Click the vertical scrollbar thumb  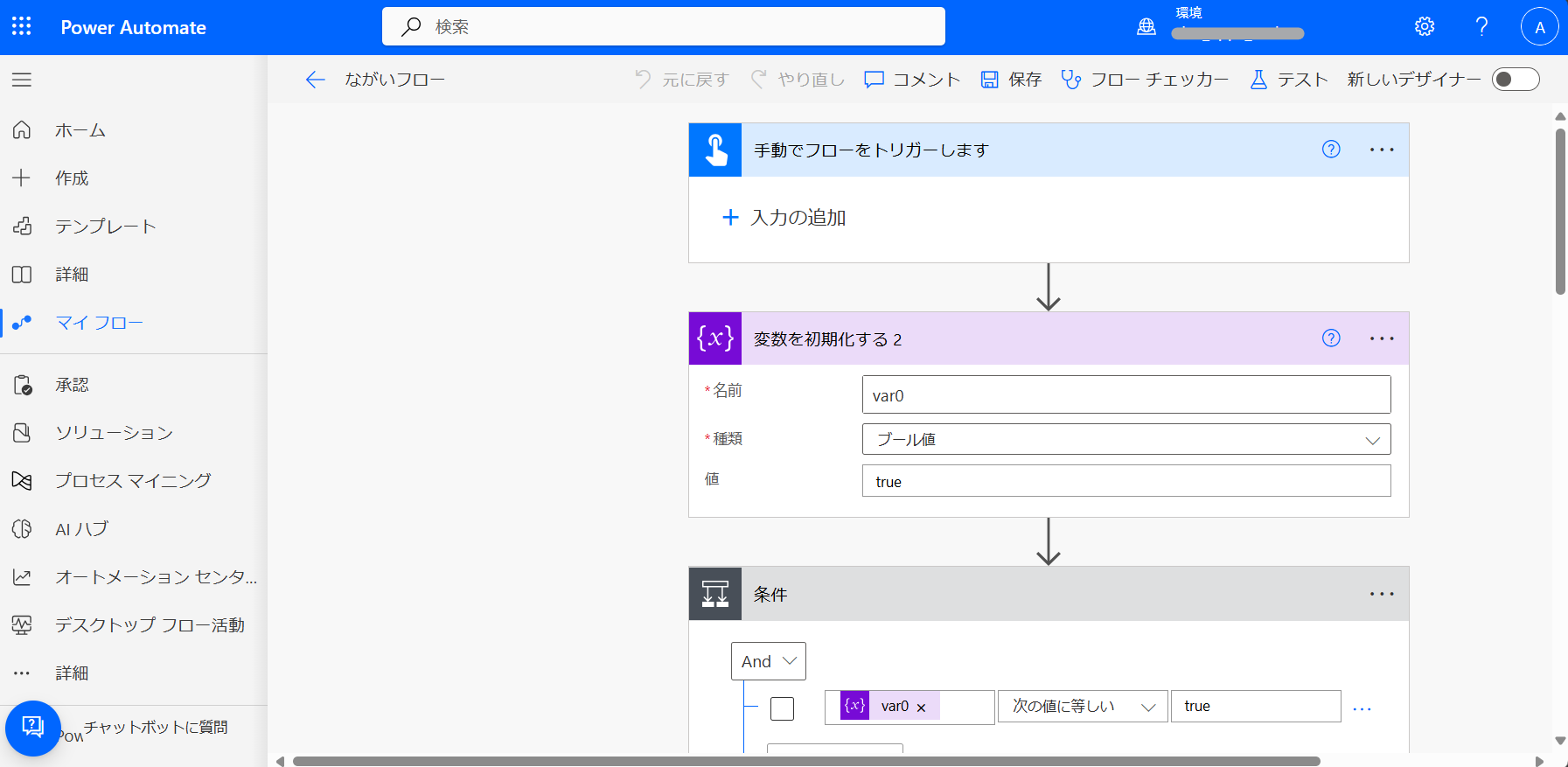1560,212
